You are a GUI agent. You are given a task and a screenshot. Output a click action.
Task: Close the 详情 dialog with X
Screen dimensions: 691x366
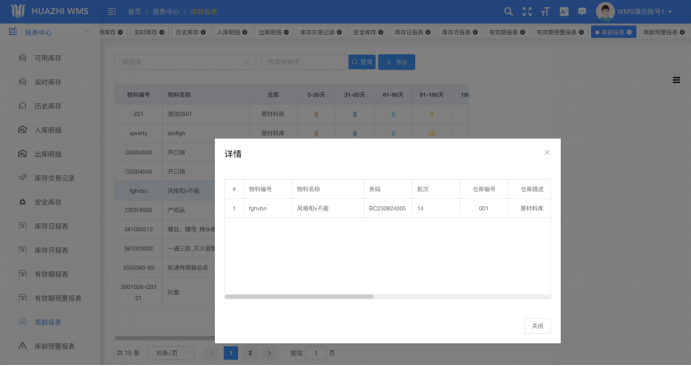pyautogui.click(x=547, y=152)
